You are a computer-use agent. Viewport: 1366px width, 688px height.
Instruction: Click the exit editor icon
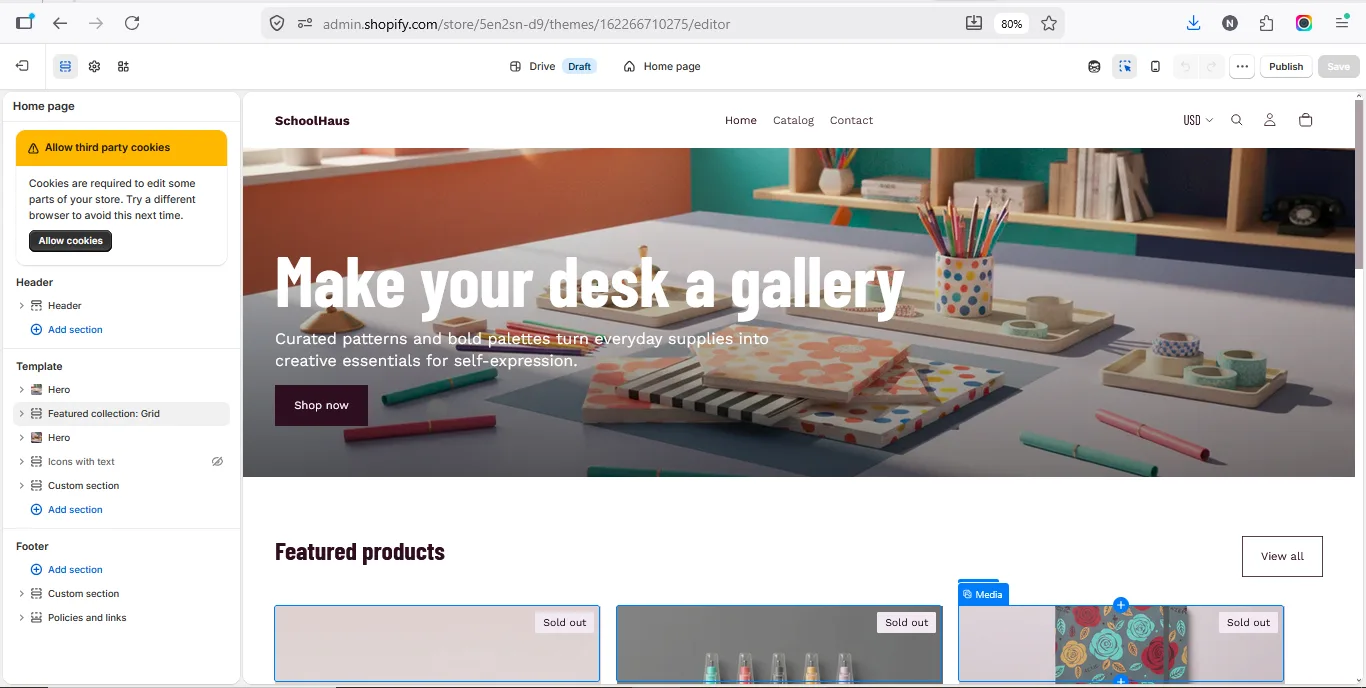(22, 66)
